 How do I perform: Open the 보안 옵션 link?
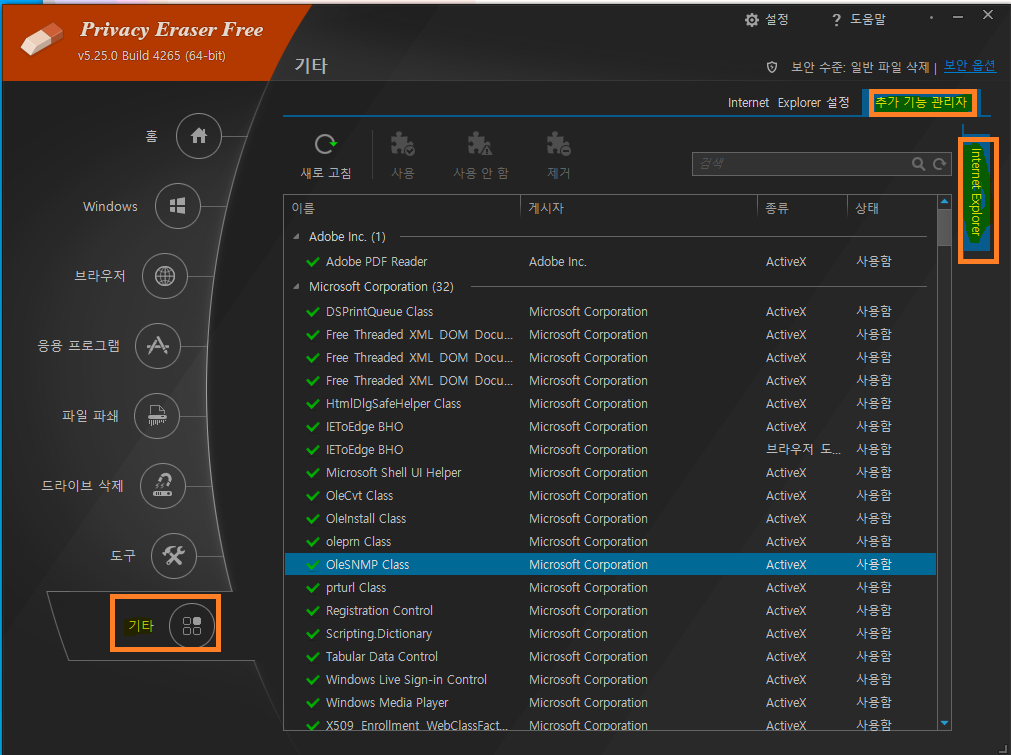click(970, 66)
